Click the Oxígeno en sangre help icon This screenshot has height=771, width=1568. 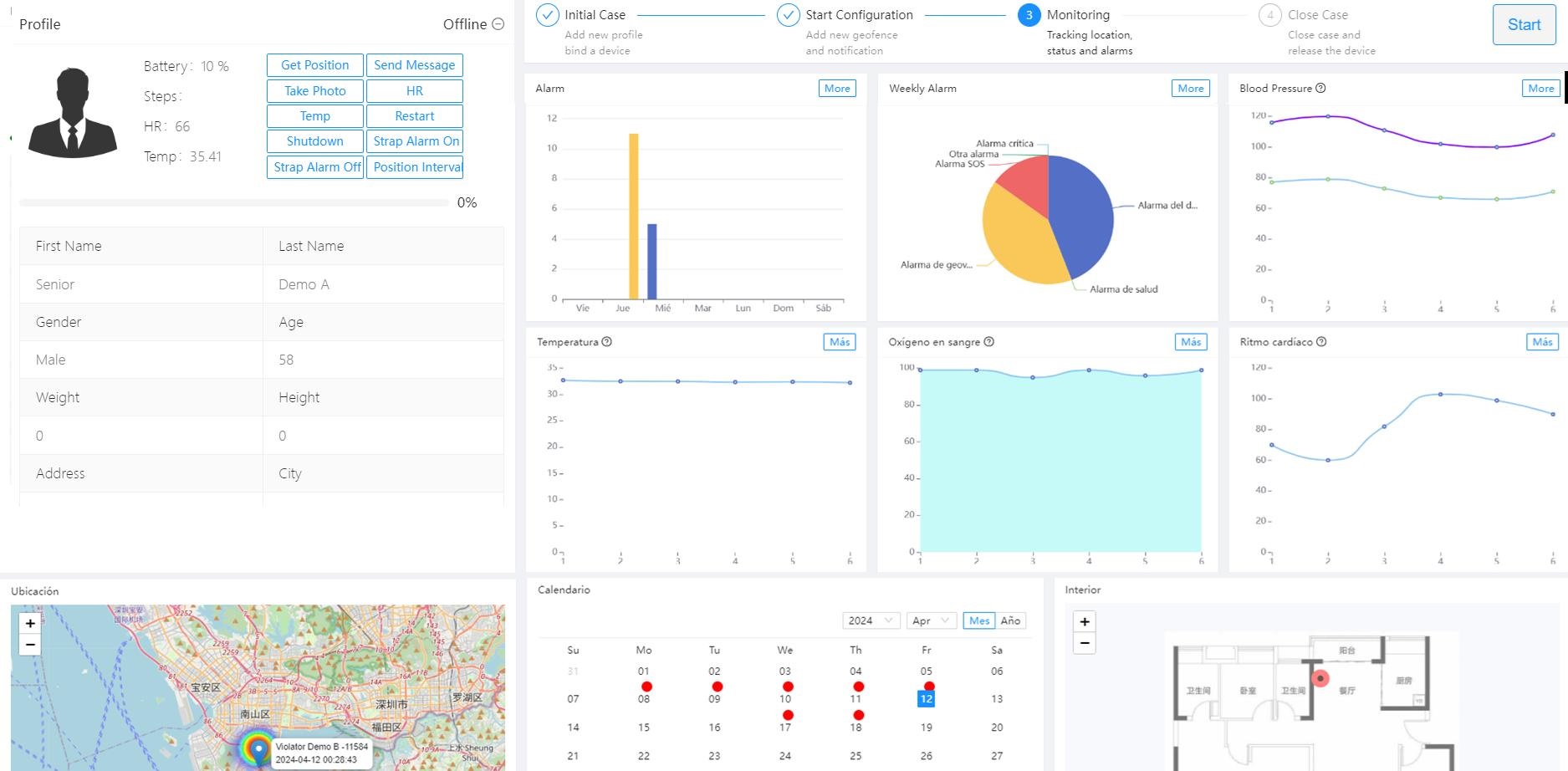pos(989,342)
